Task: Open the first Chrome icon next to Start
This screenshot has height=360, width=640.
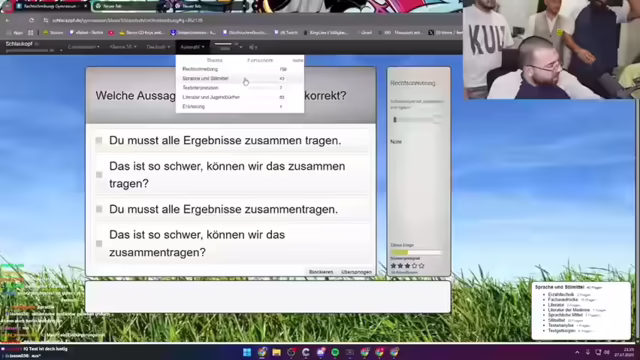Action: pos(262,352)
